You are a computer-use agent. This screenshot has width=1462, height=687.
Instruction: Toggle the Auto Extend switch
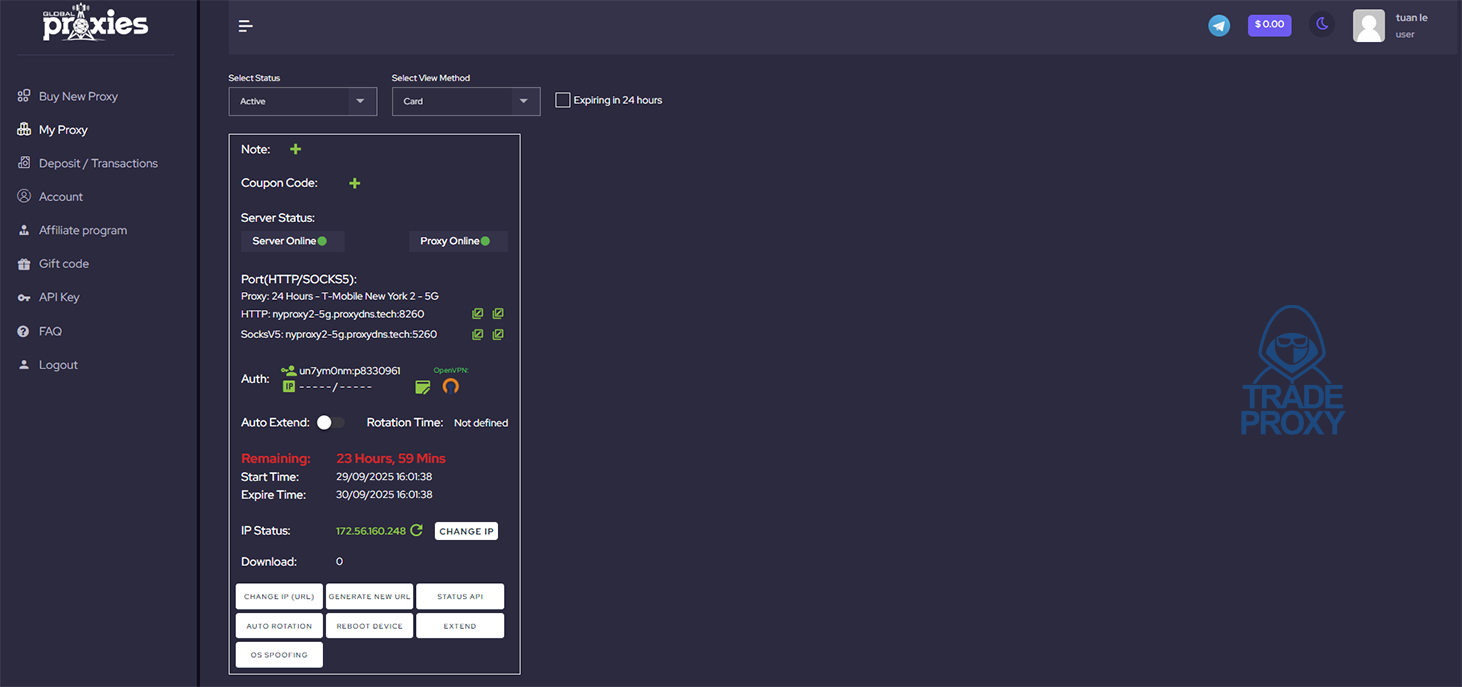pos(330,422)
